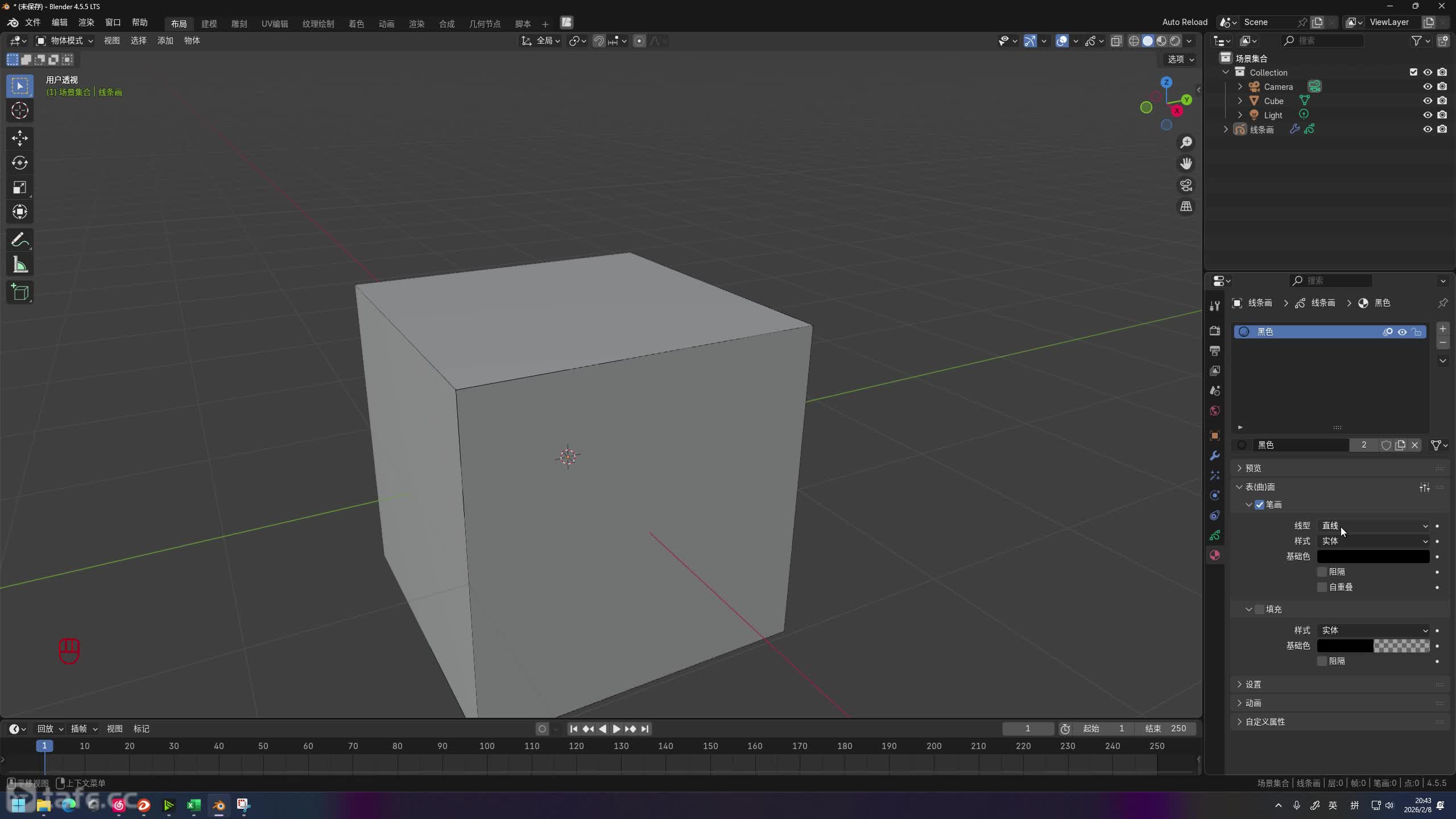Activate the Measure tool
Screen dimensions: 1456x819
click(20, 265)
